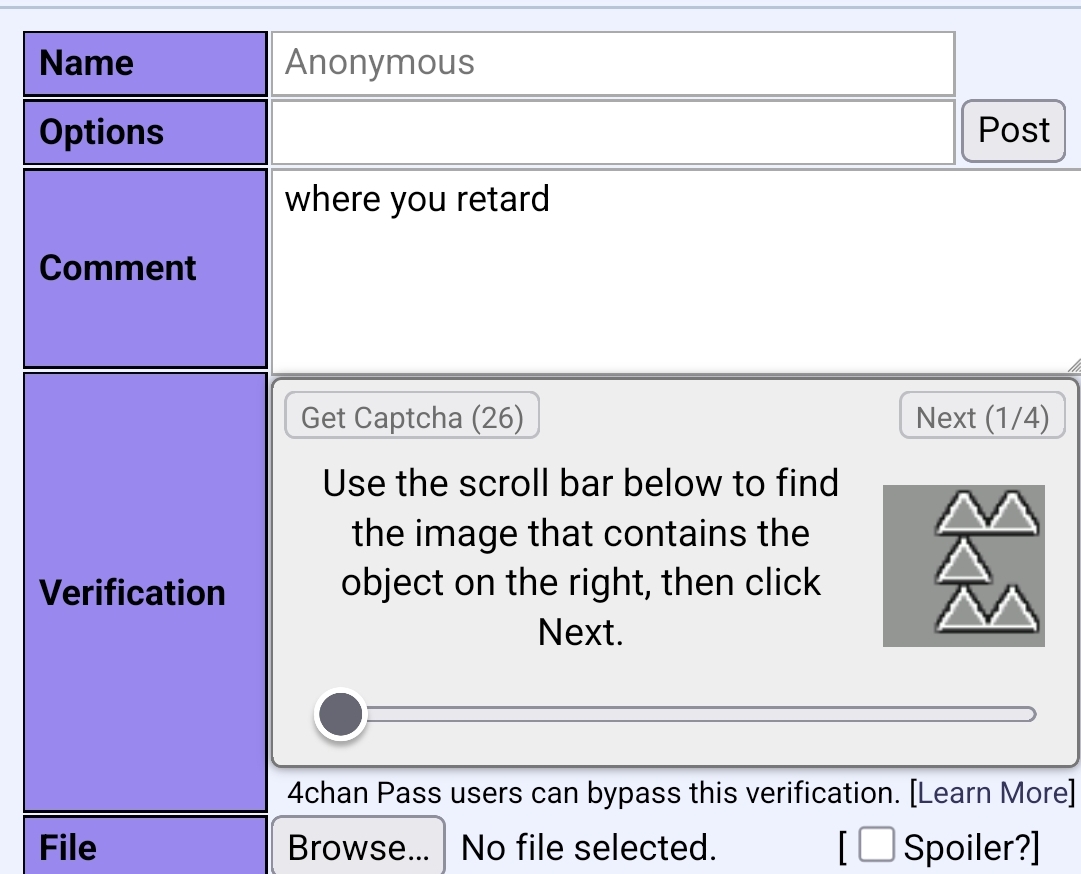Click the captcha instruction text
This screenshot has height=874, width=1081.
coord(580,557)
